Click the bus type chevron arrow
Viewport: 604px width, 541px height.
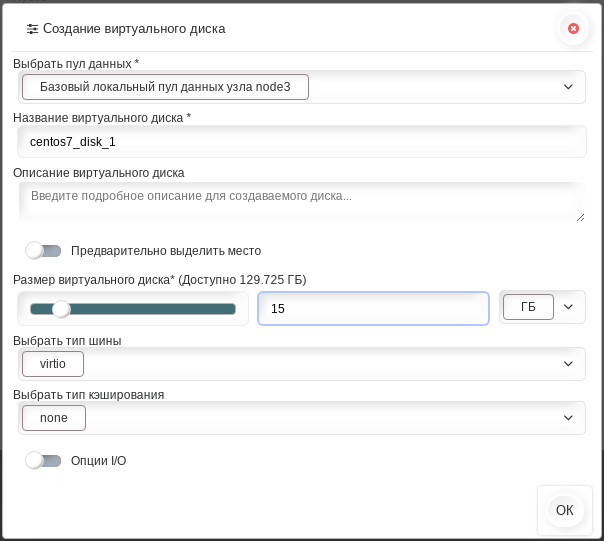[x=568, y=364]
